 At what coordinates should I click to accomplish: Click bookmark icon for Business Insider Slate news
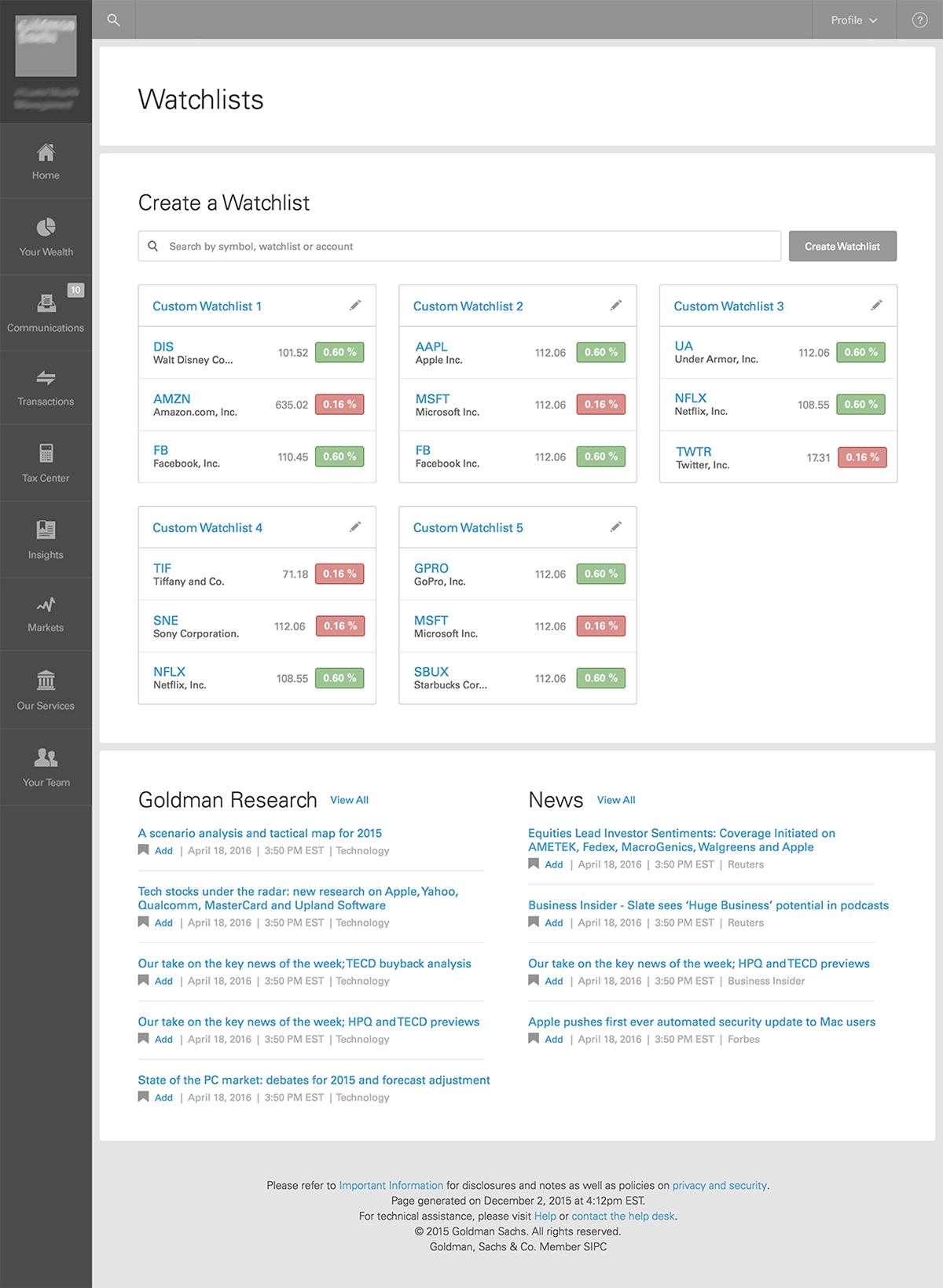coord(534,922)
